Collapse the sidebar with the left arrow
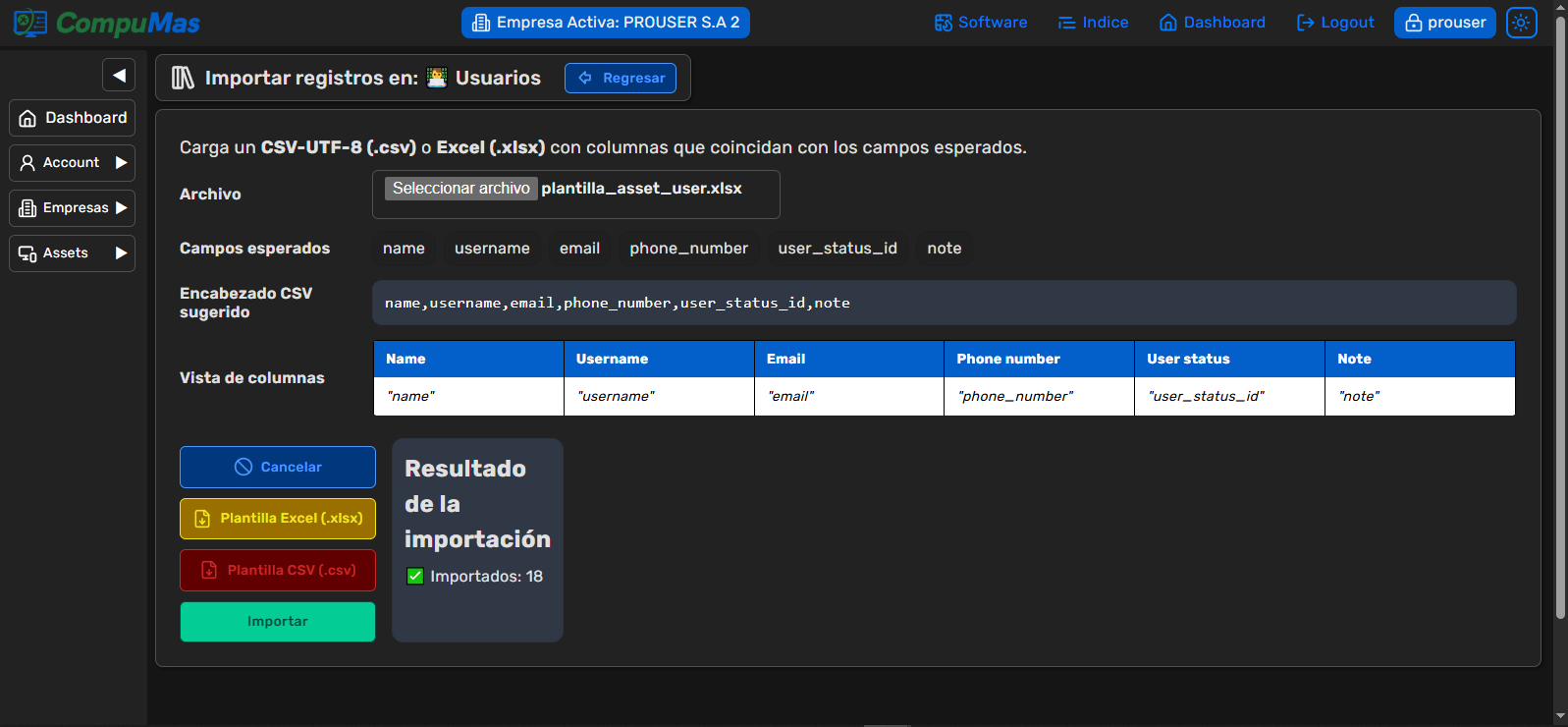 [119, 75]
